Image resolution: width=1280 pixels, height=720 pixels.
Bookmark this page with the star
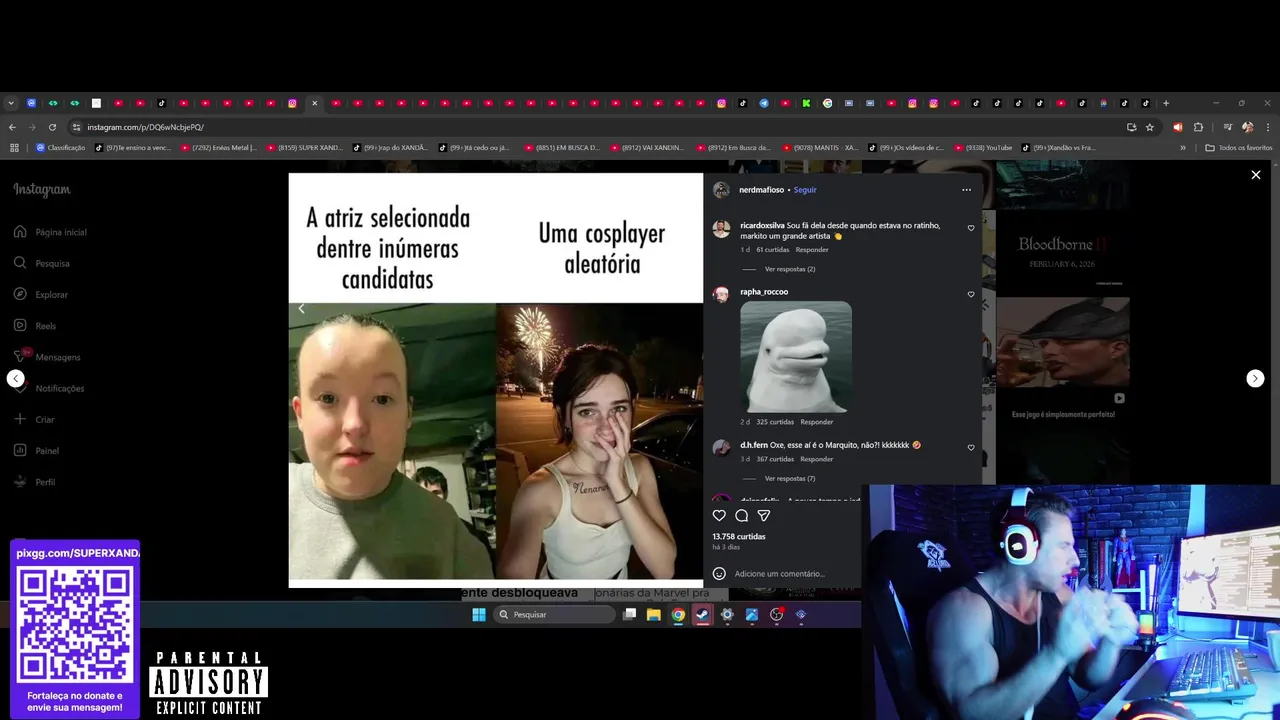(x=1150, y=127)
